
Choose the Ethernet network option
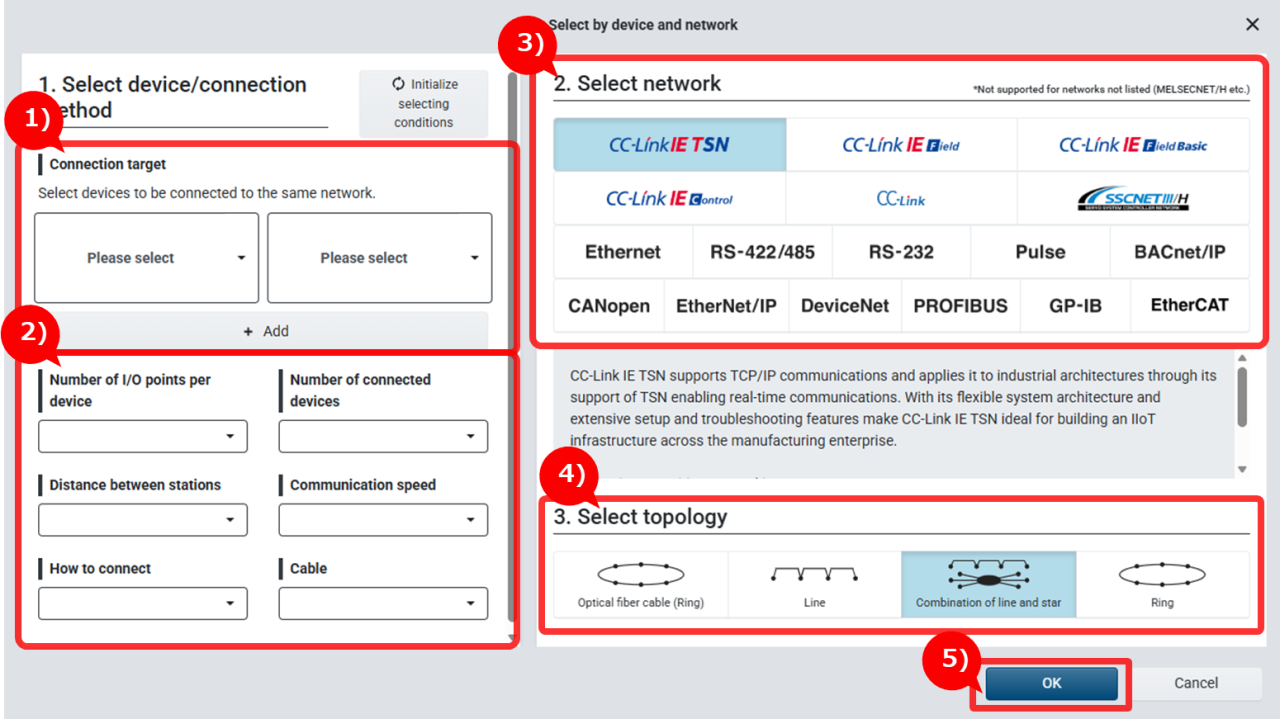(623, 252)
